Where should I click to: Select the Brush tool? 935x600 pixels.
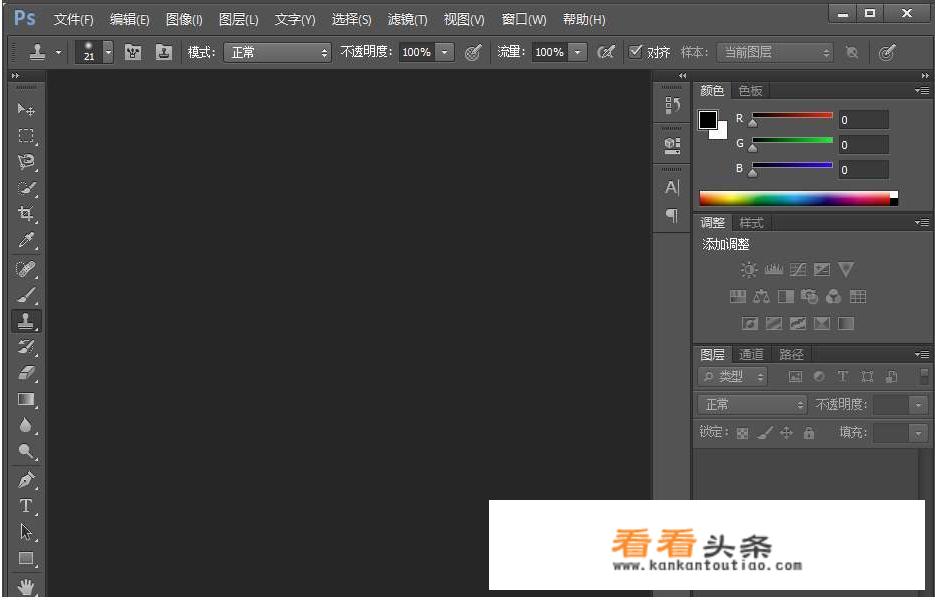pos(26,295)
